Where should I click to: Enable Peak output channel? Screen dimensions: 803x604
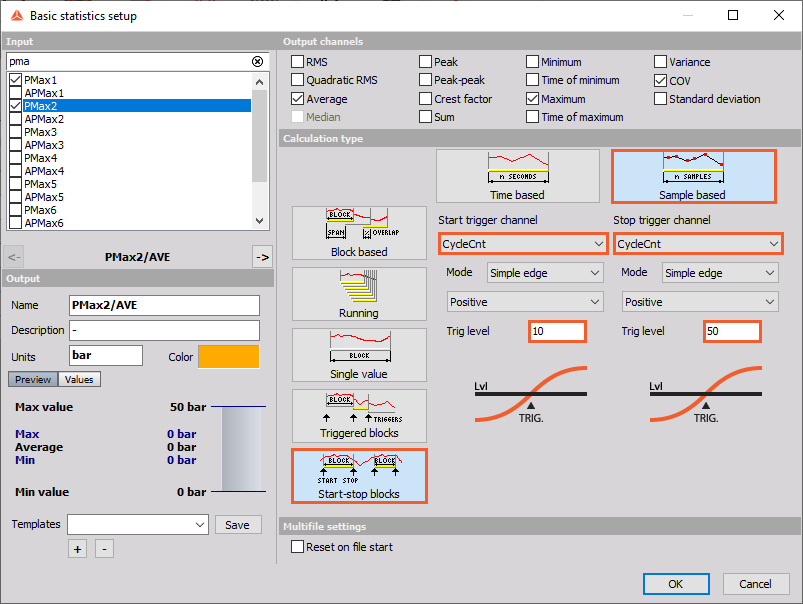(426, 62)
